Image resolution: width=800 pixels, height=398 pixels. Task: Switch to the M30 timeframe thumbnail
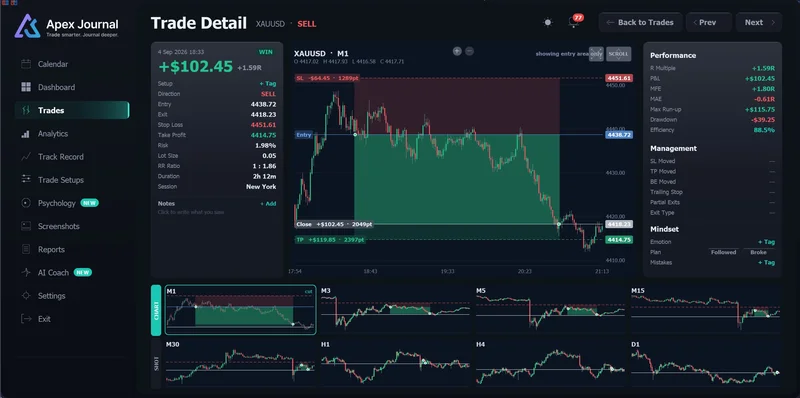click(240, 363)
